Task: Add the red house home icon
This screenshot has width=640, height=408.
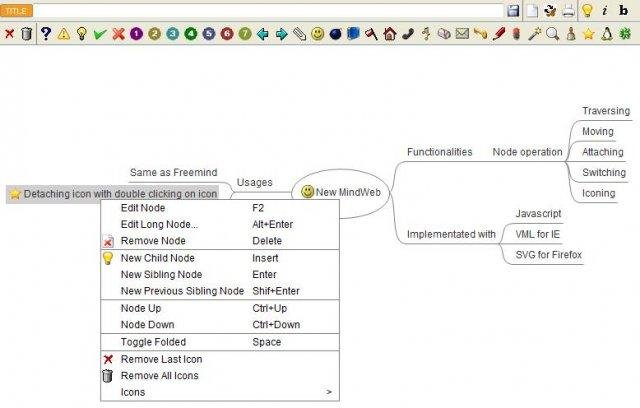Action: pyautogui.click(x=390, y=33)
